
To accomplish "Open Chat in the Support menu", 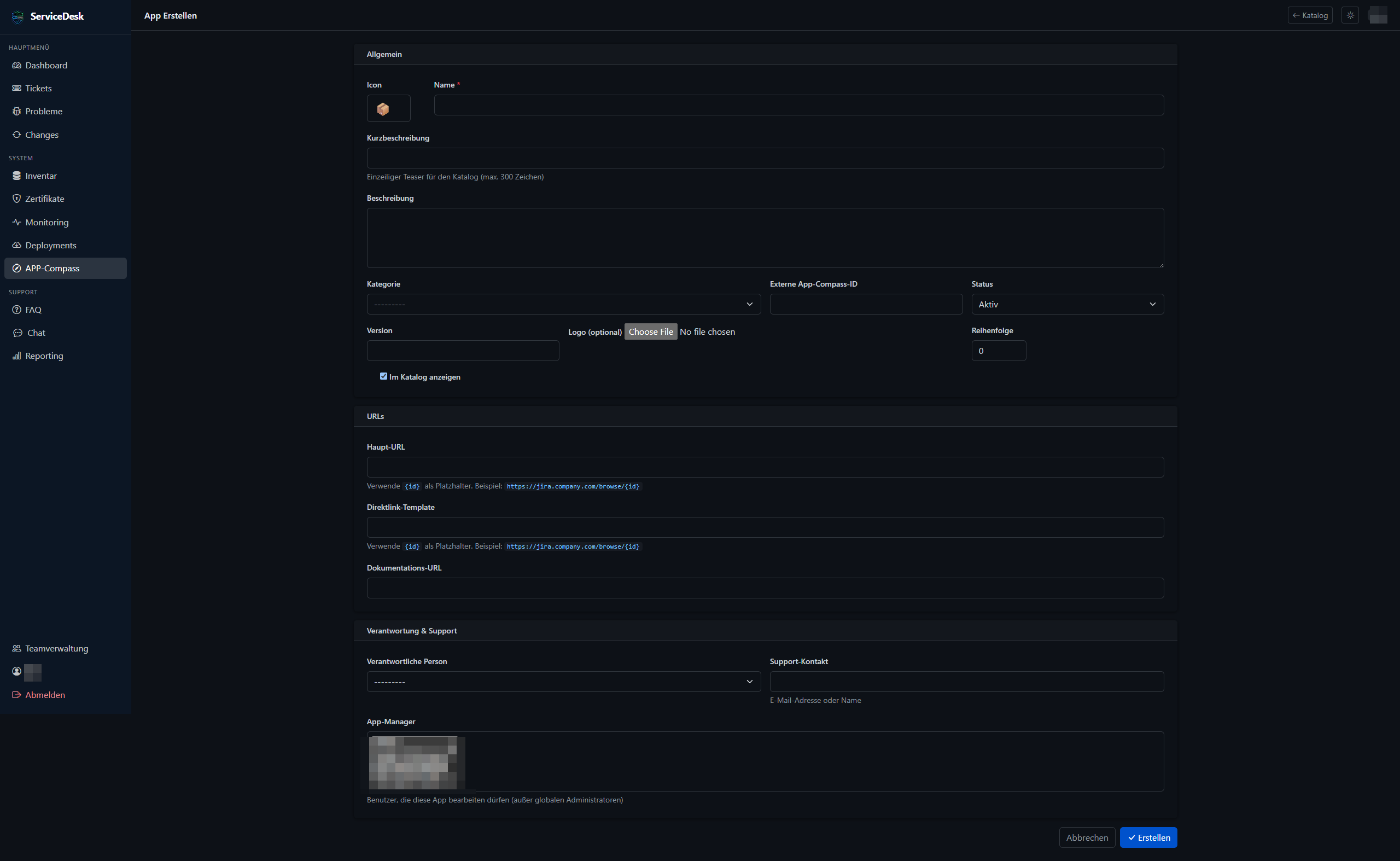I will (66, 333).
